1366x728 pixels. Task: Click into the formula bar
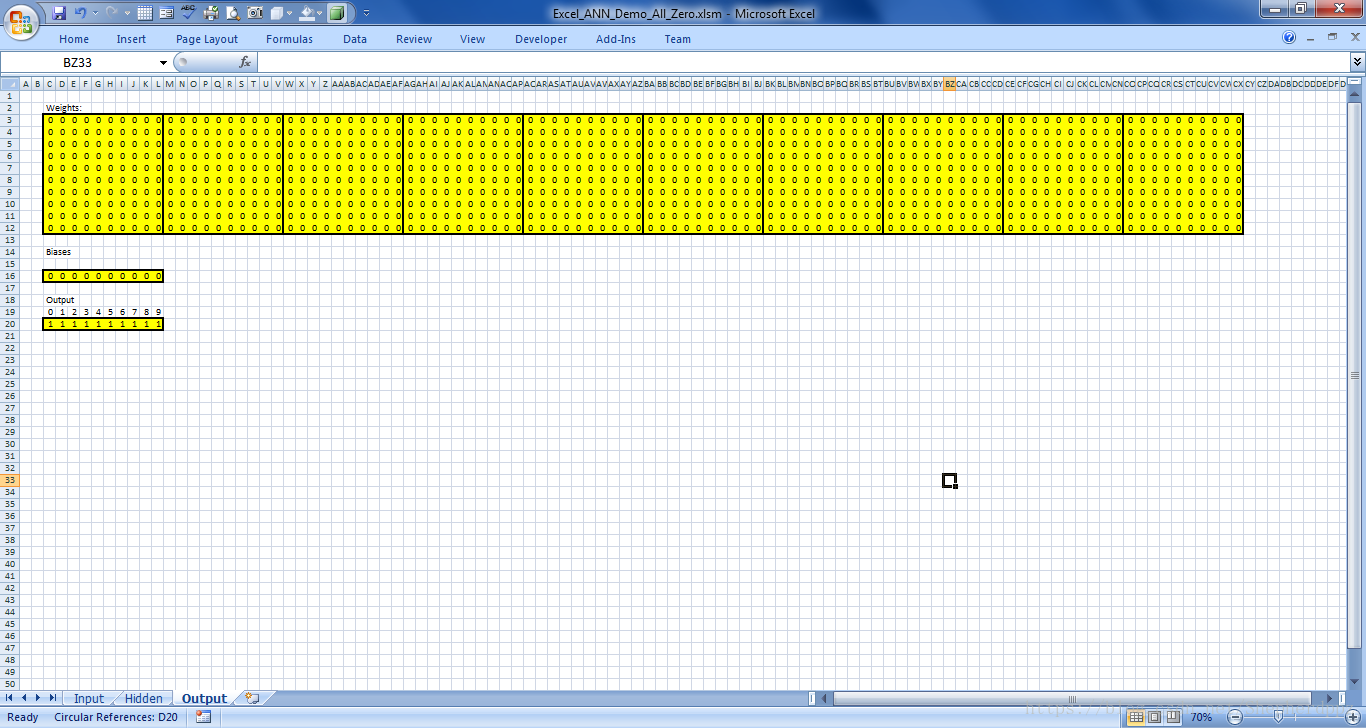[x=802, y=62]
